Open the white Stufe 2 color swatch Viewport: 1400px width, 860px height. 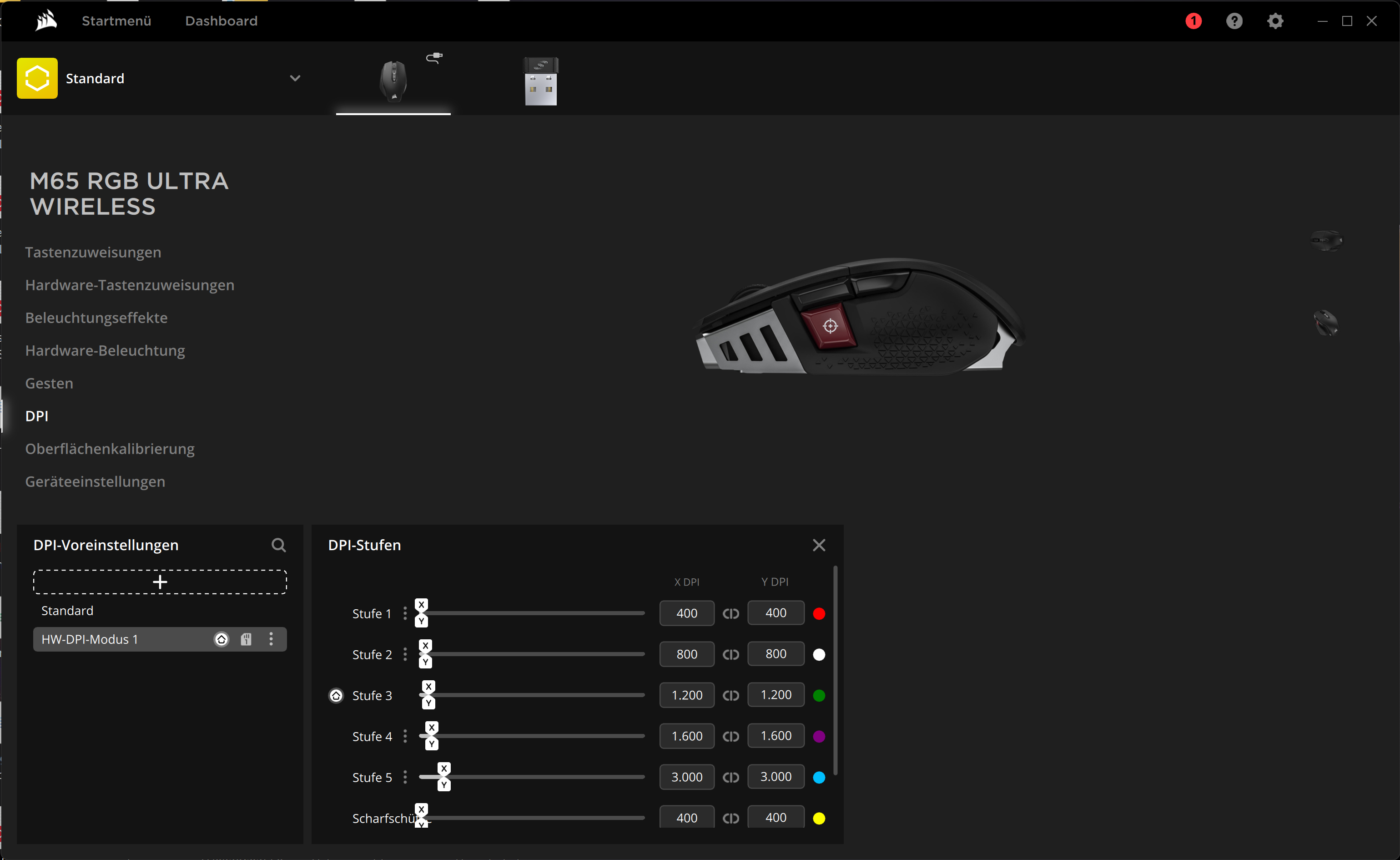[819, 655]
